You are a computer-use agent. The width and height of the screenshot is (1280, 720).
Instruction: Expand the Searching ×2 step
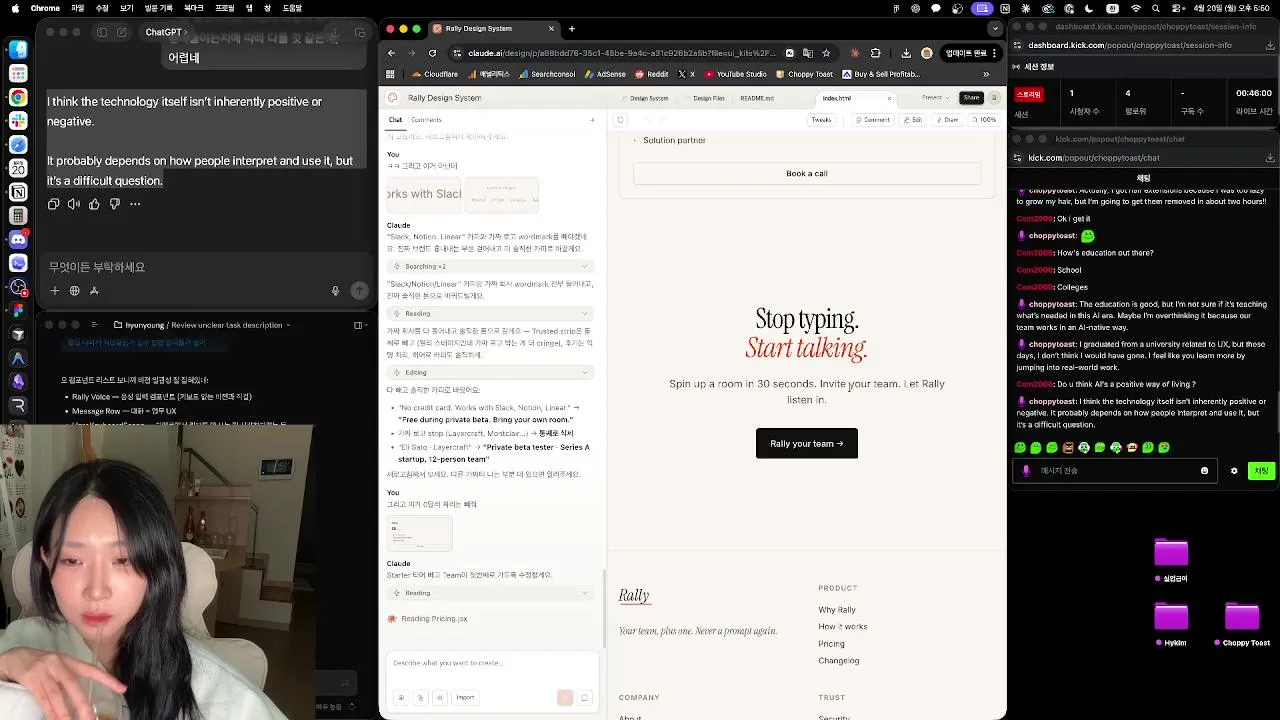490,266
